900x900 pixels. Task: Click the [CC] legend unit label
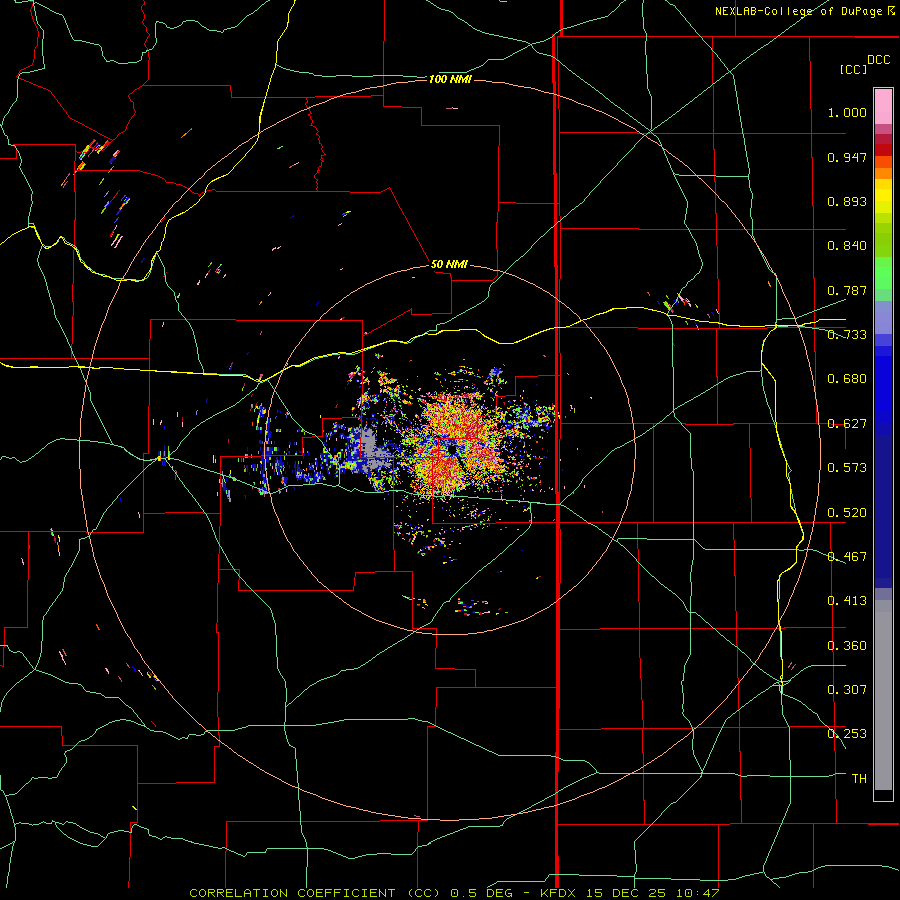pyautogui.click(x=853, y=69)
